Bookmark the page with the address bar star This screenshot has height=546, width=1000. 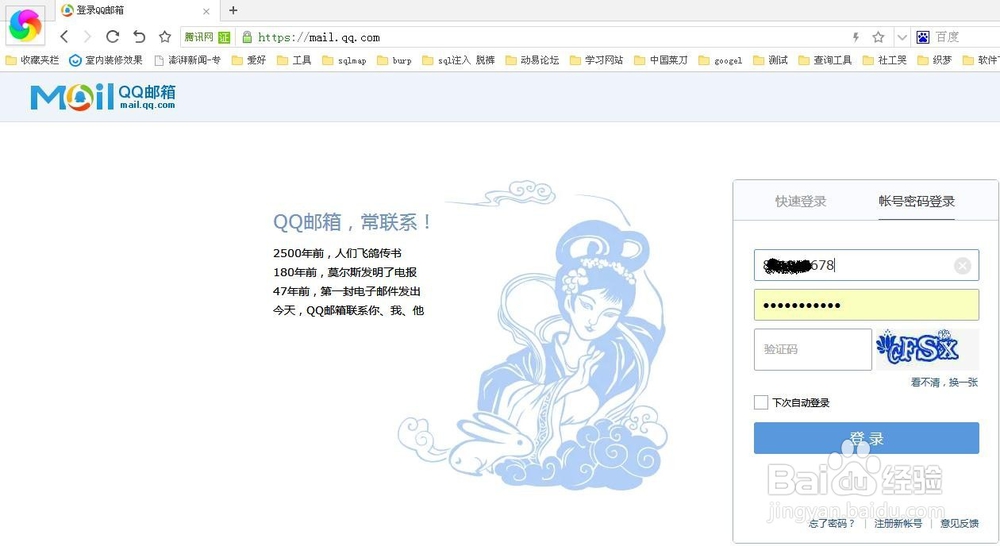(878, 37)
